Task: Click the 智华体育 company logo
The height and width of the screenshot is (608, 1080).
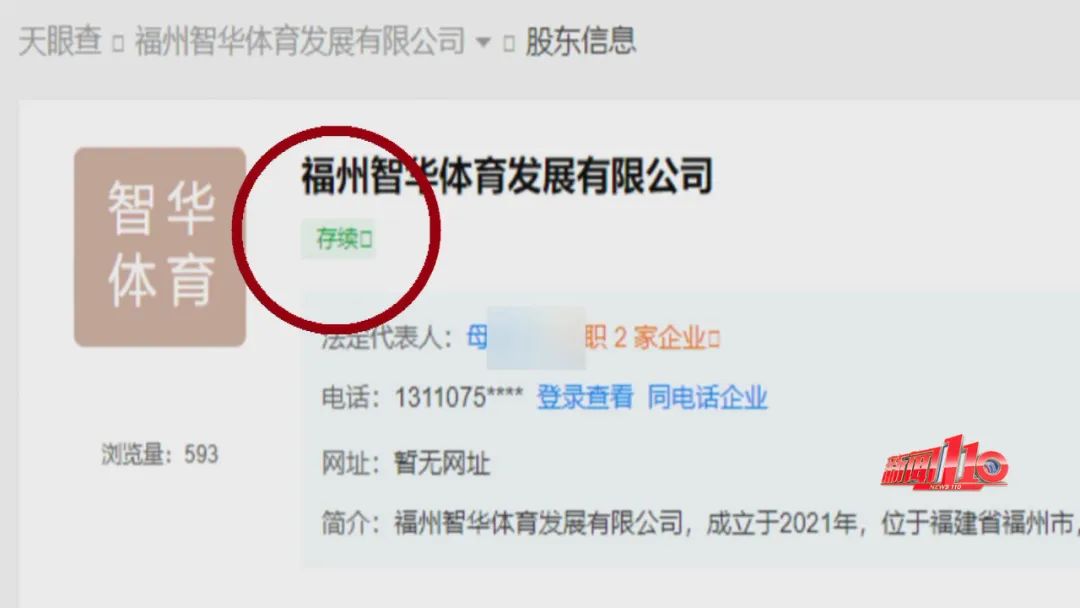Action: tap(160, 247)
